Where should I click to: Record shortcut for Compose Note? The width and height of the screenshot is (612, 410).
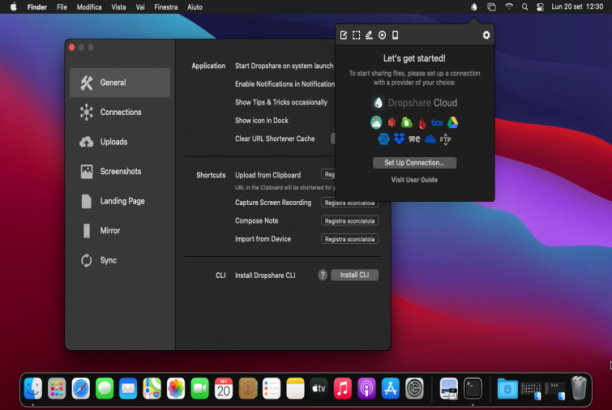[x=350, y=221]
